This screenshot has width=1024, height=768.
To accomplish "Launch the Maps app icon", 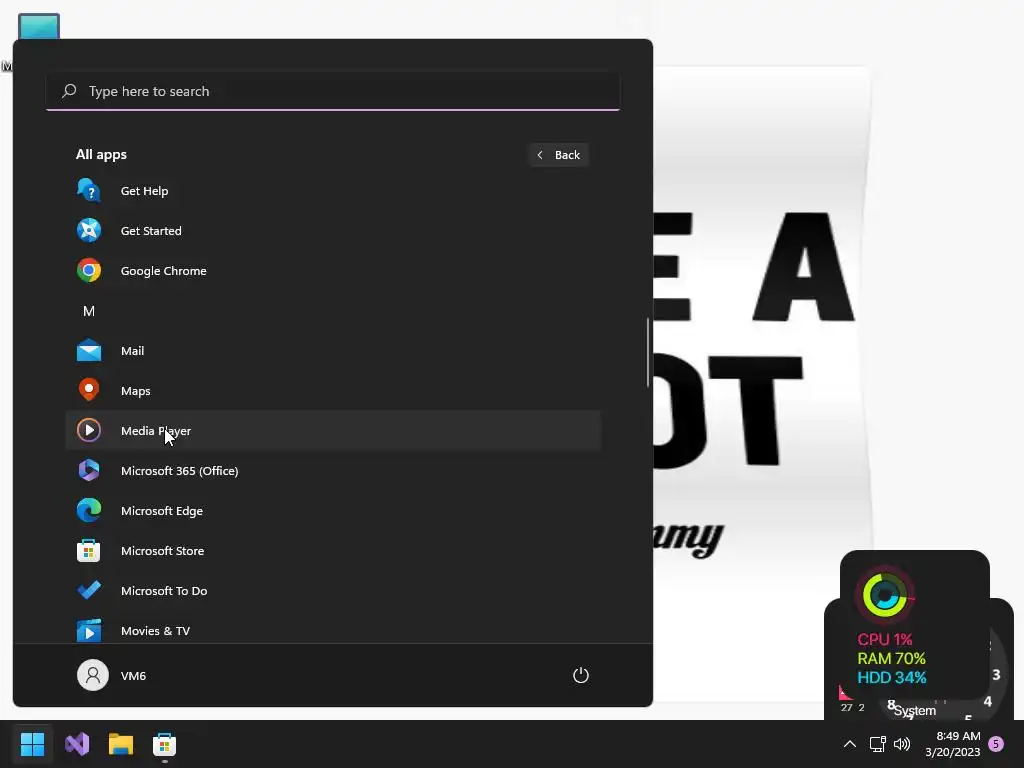I will click(x=89, y=391).
